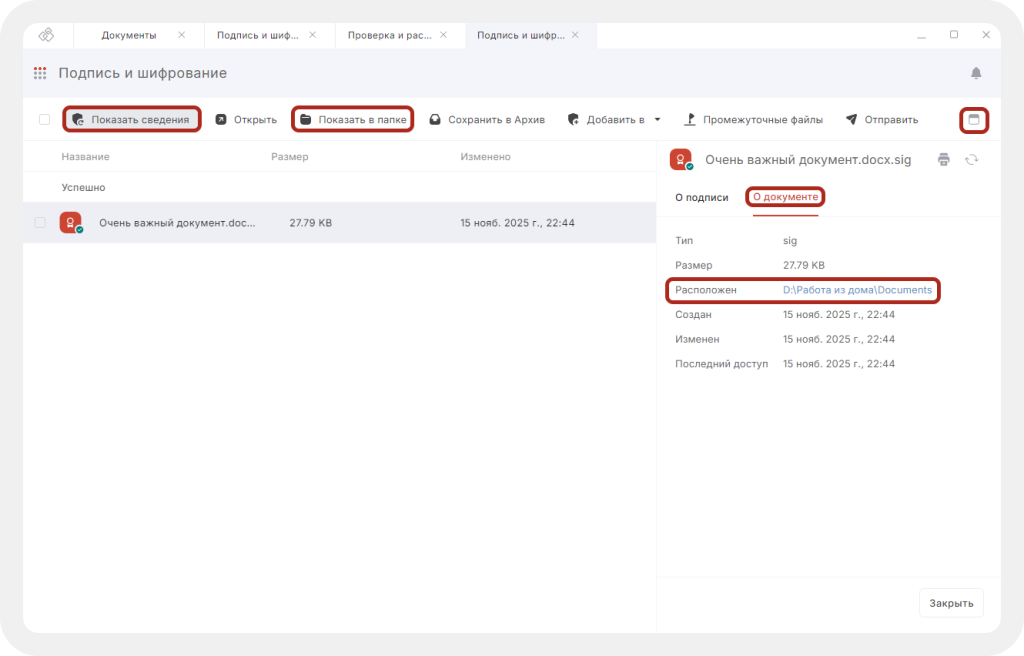The image size is (1024, 656).
Task: Toggle the side panel layout icon
Action: (x=974, y=119)
